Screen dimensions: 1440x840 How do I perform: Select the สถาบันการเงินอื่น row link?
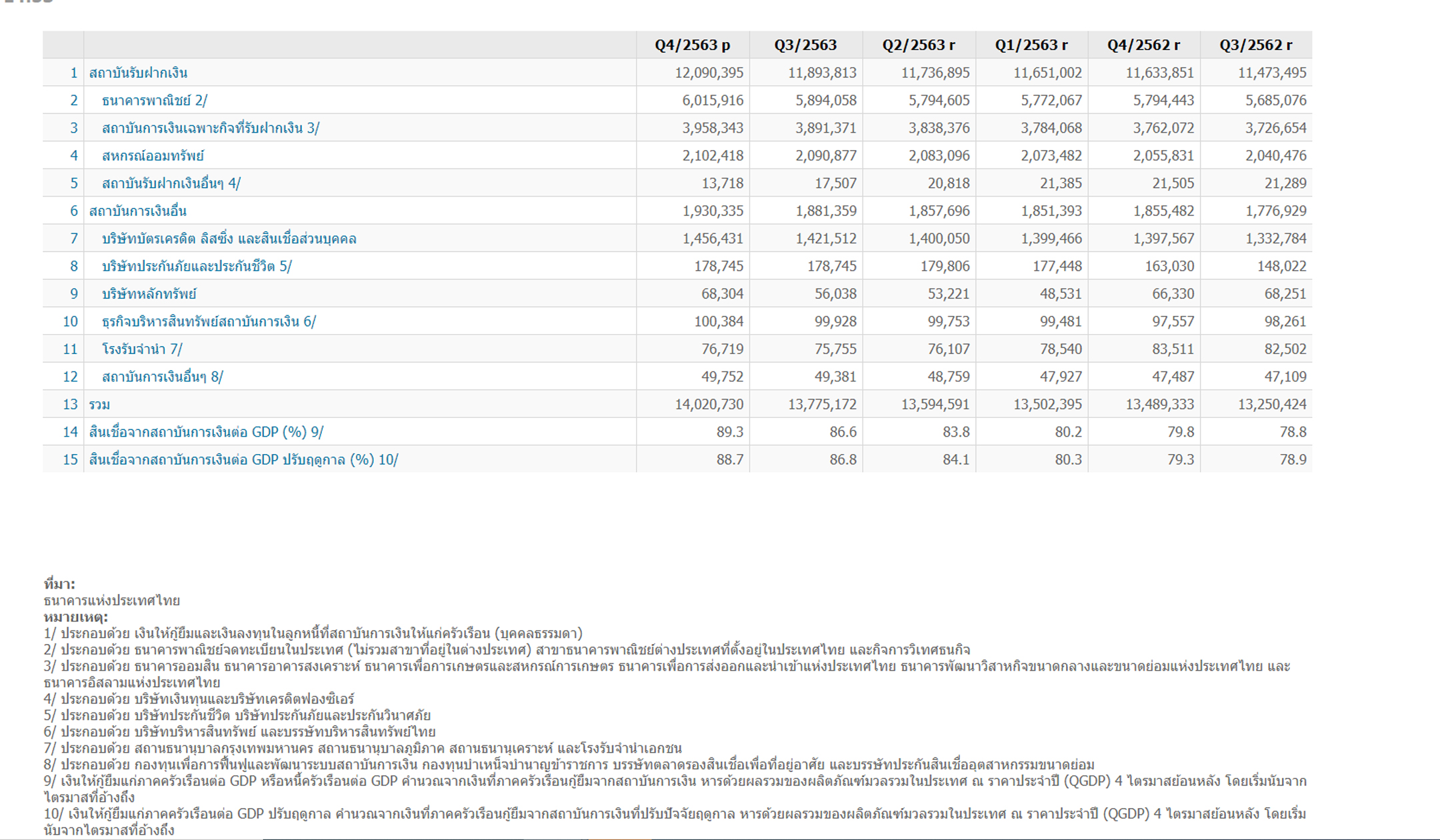tap(138, 211)
